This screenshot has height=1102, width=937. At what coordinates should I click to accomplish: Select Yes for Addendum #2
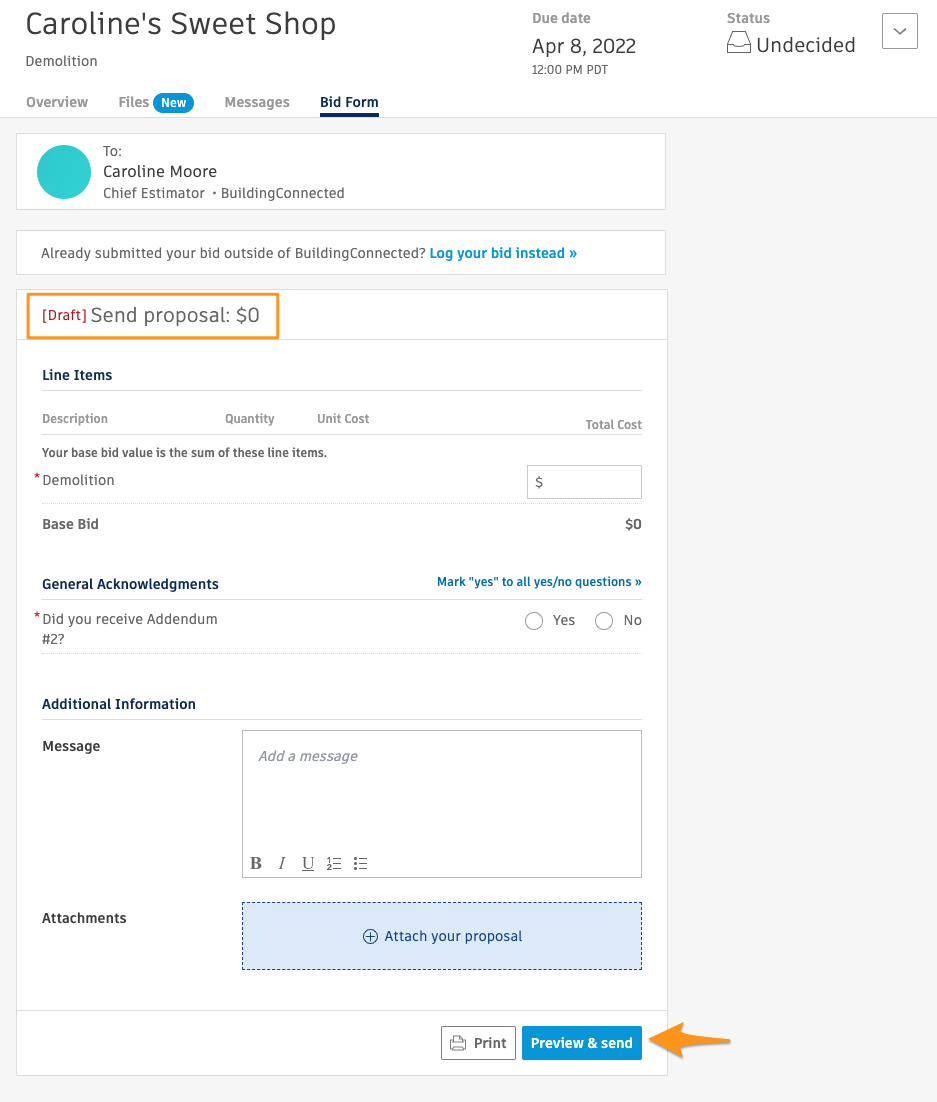534,621
